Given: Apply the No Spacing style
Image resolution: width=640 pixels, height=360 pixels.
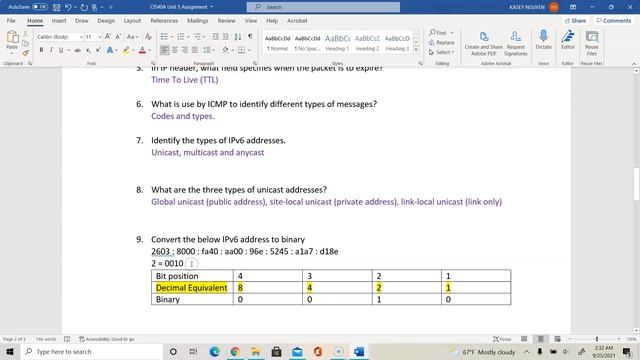Looking at the screenshot, I should (307, 42).
